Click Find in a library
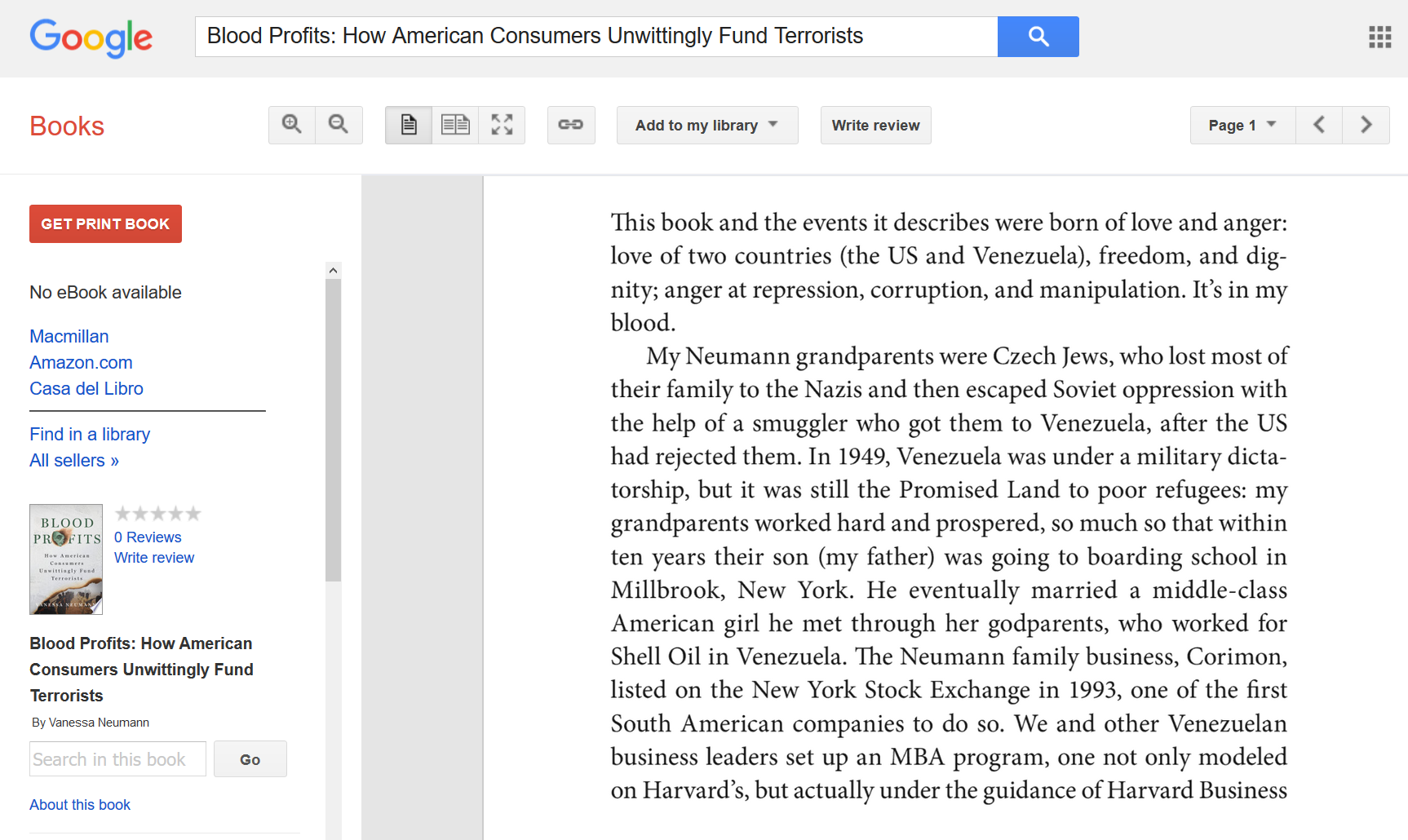 [x=90, y=434]
